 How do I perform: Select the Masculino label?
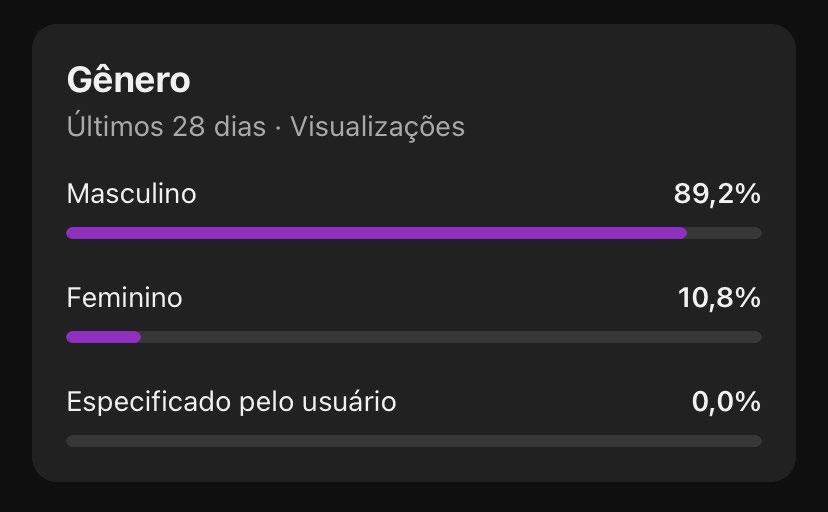tap(131, 193)
